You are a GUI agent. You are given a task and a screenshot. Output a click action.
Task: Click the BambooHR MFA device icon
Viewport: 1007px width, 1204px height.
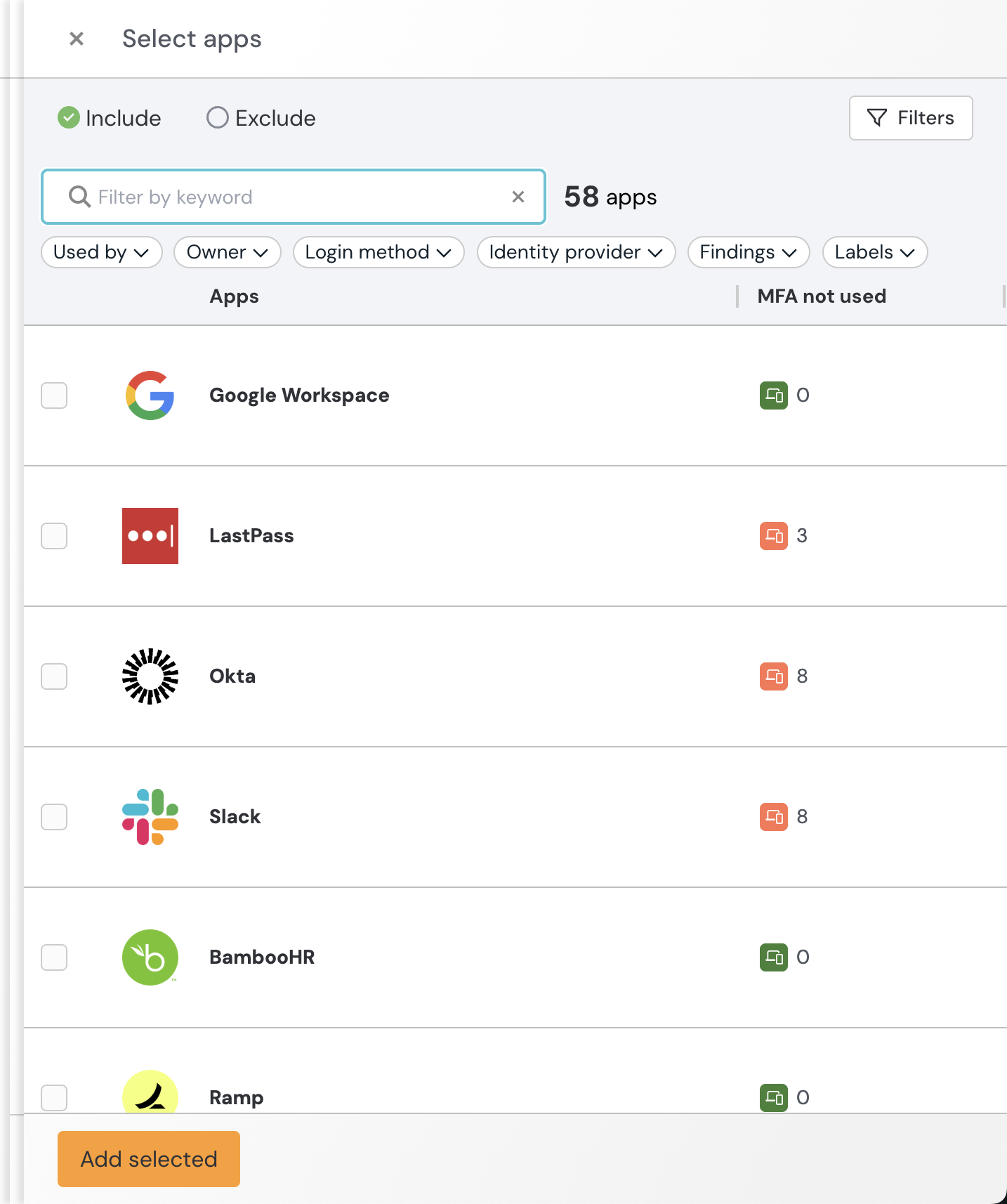point(774,957)
